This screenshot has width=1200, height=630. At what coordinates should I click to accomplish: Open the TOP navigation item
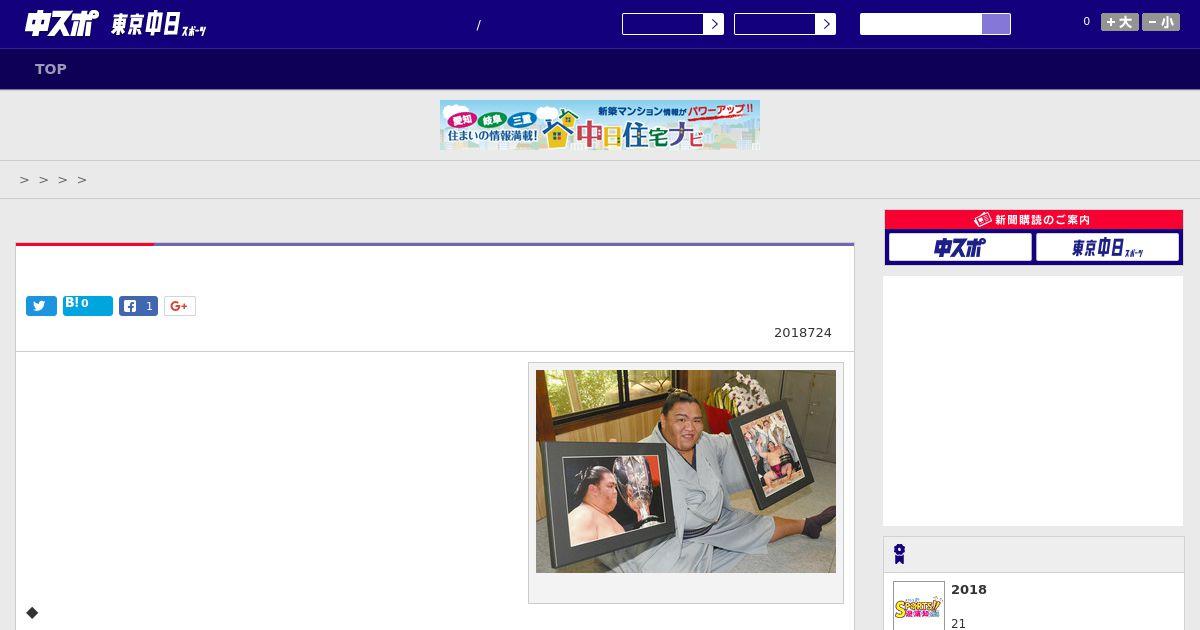(51, 69)
